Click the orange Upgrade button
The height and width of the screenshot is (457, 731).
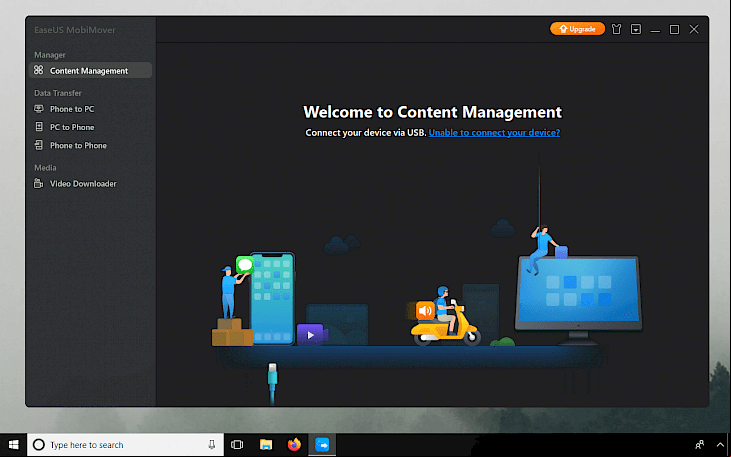click(577, 29)
